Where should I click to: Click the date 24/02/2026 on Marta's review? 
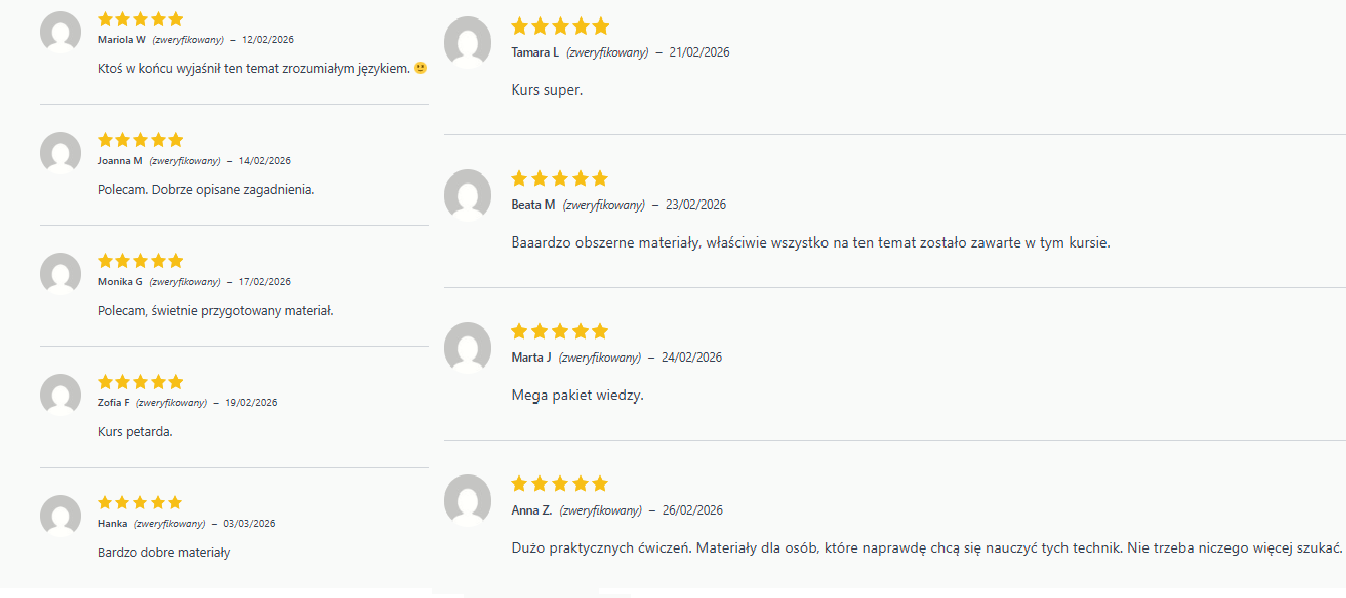(x=692, y=358)
